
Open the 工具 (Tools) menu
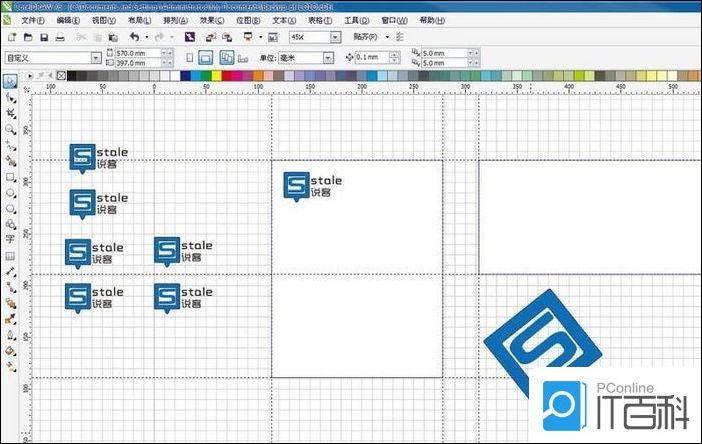tap(357, 21)
